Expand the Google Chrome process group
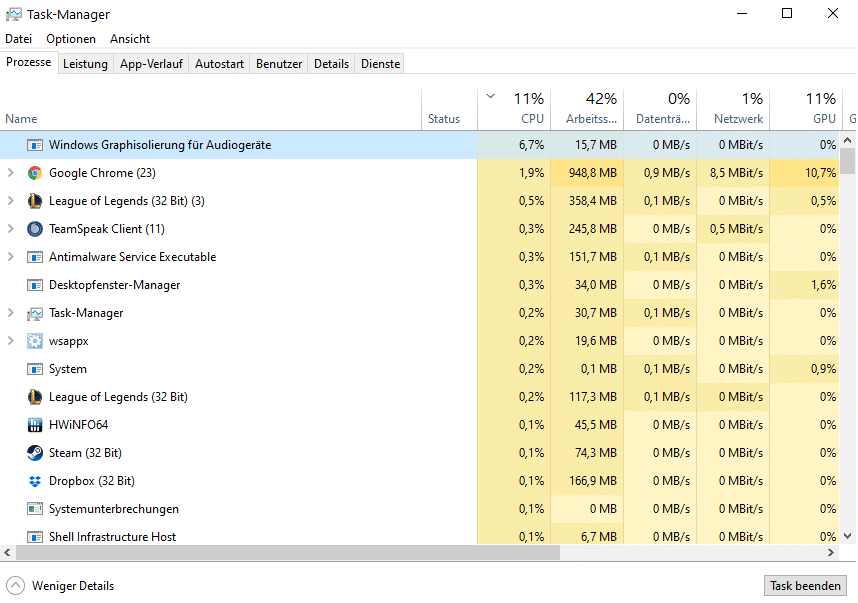 coord(11,173)
